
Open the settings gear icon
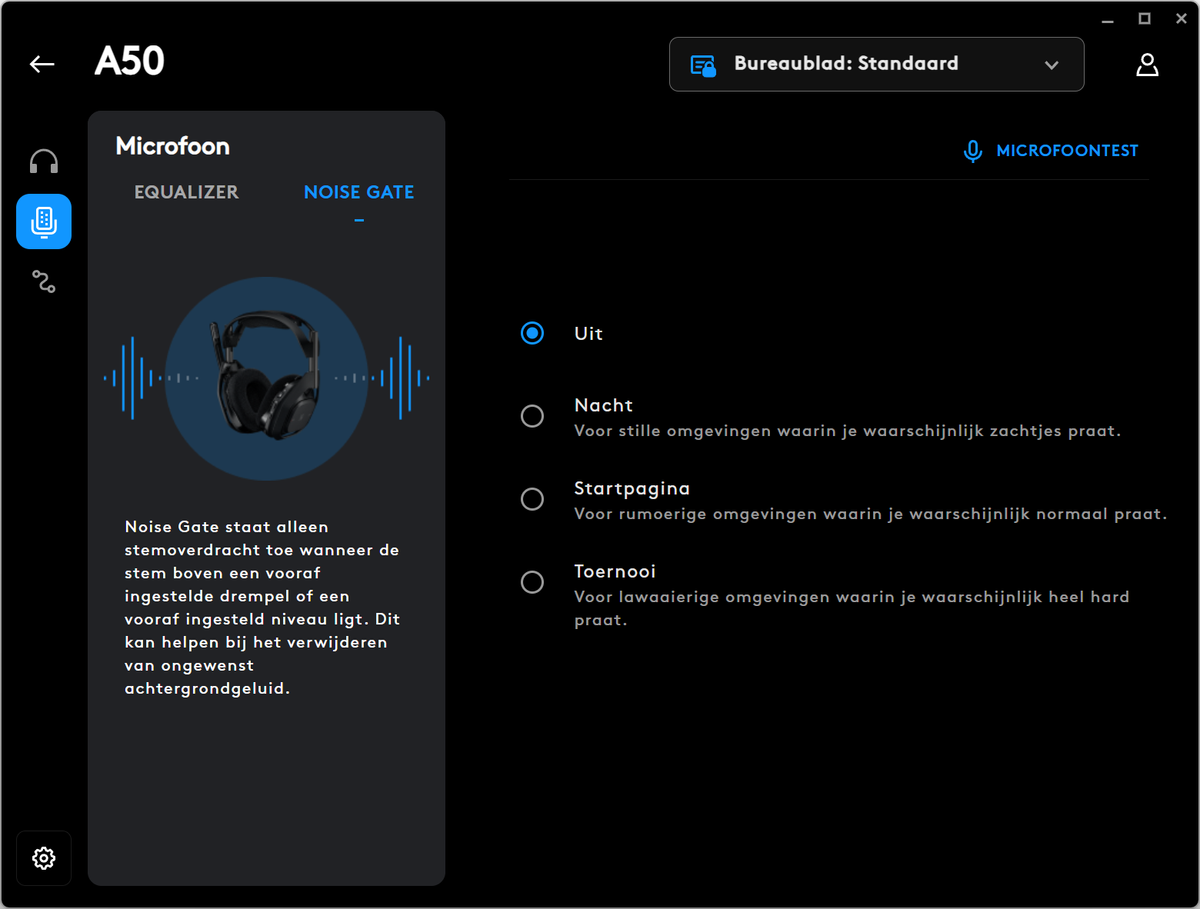click(x=44, y=858)
